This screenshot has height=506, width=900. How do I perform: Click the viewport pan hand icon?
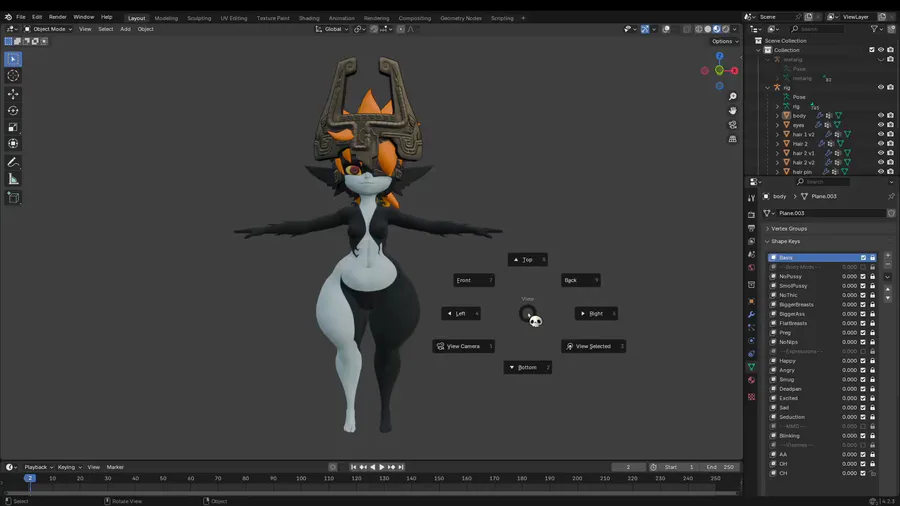(x=732, y=110)
